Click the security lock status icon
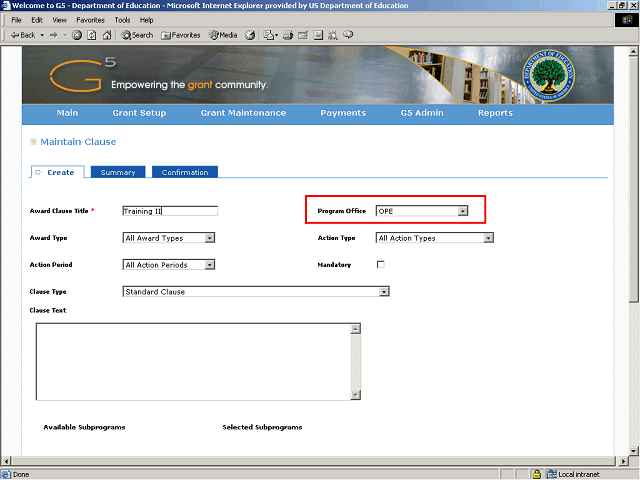640x480 pixels. [x=537, y=474]
